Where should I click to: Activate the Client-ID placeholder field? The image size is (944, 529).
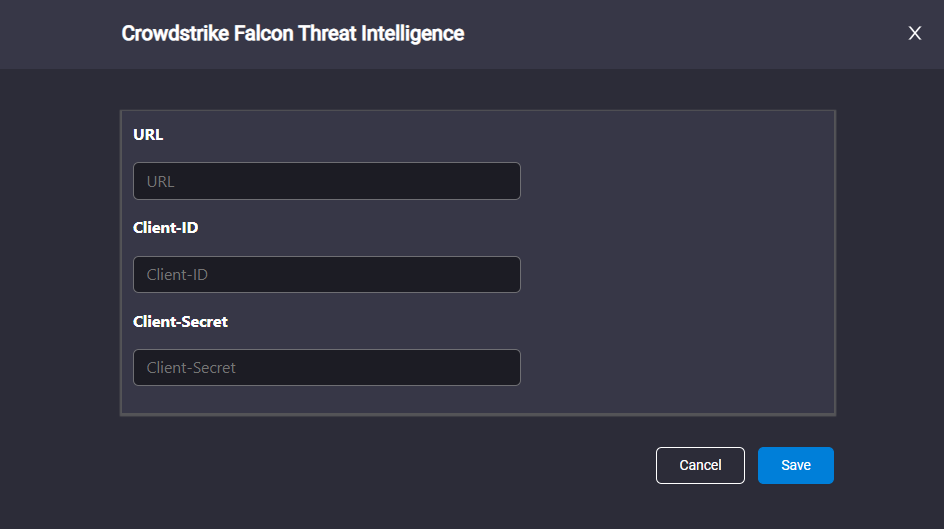tap(327, 274)
